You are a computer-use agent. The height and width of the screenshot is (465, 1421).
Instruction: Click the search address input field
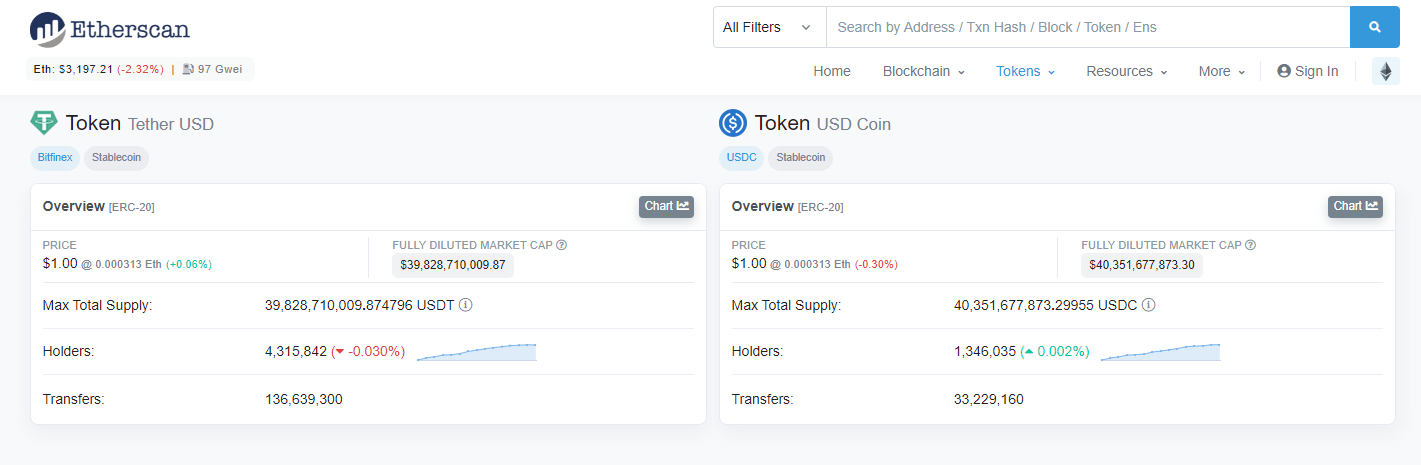click(1088, 27)
